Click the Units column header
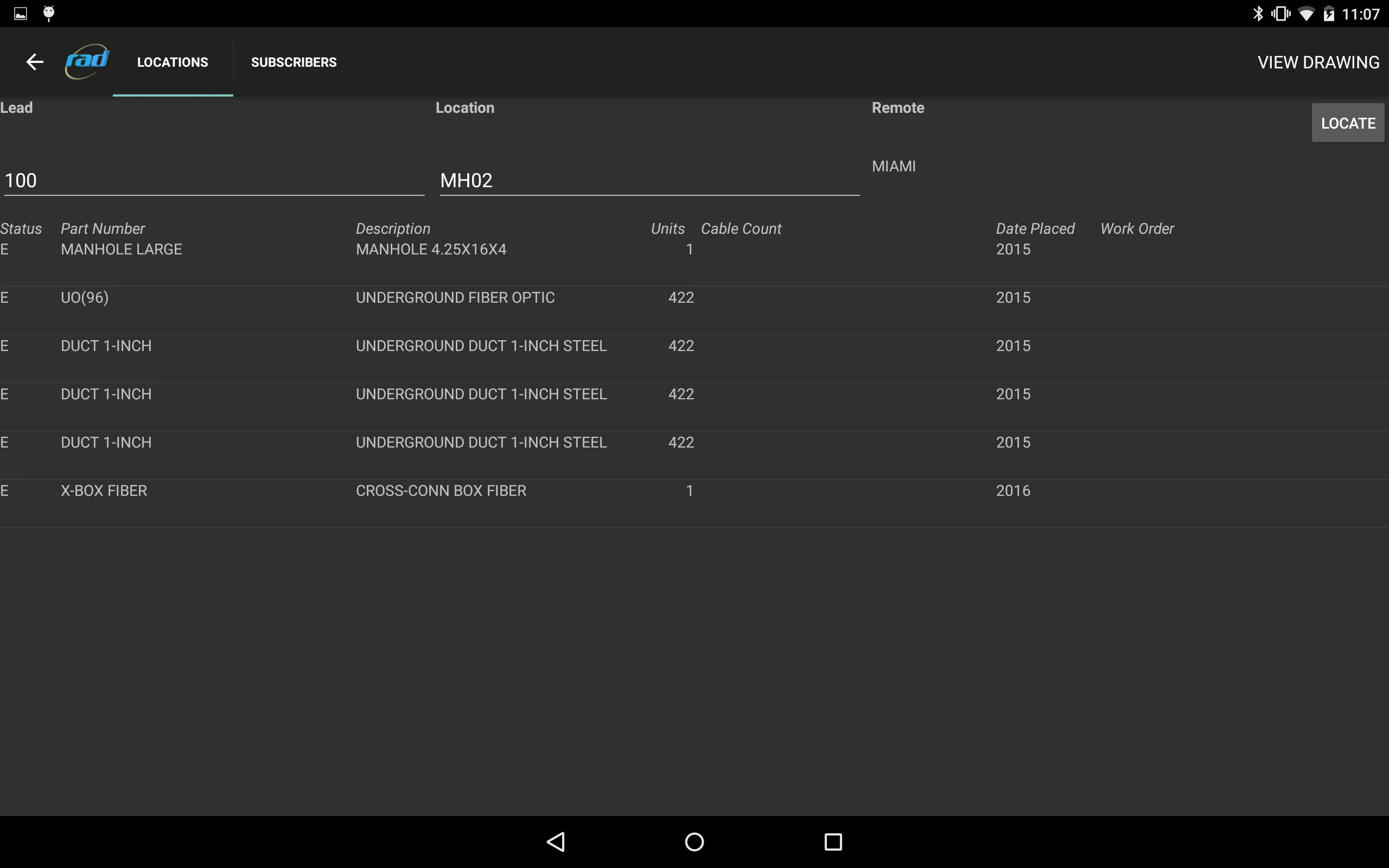 [668, 228]
